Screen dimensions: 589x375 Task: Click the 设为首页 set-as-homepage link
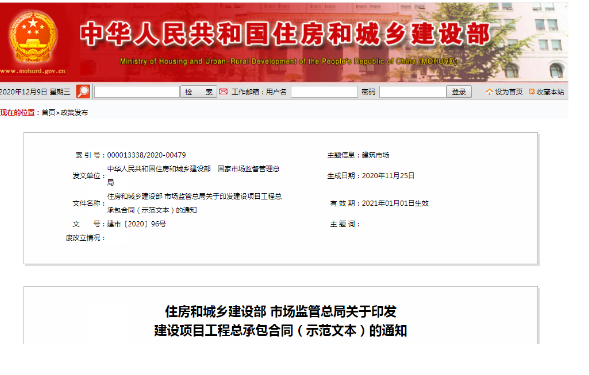point(509,92)
